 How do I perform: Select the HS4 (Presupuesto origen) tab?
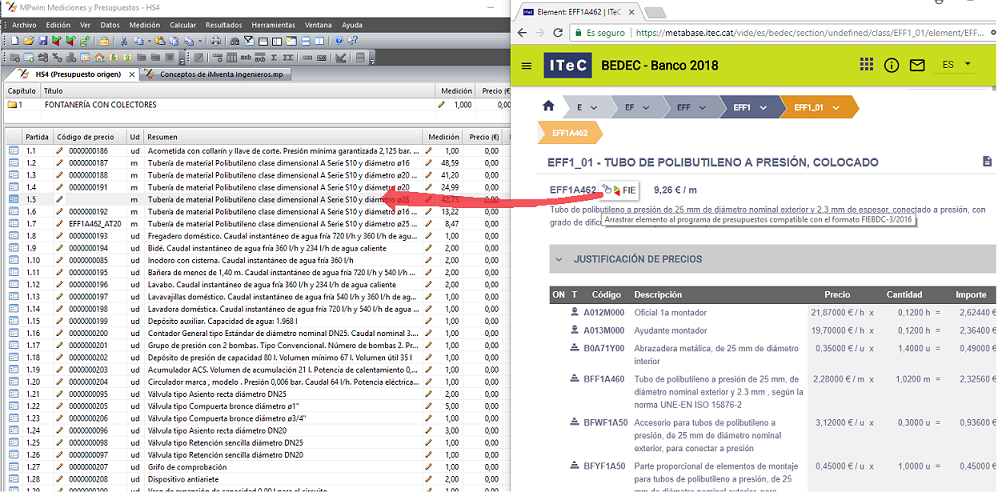coord(78,74)
